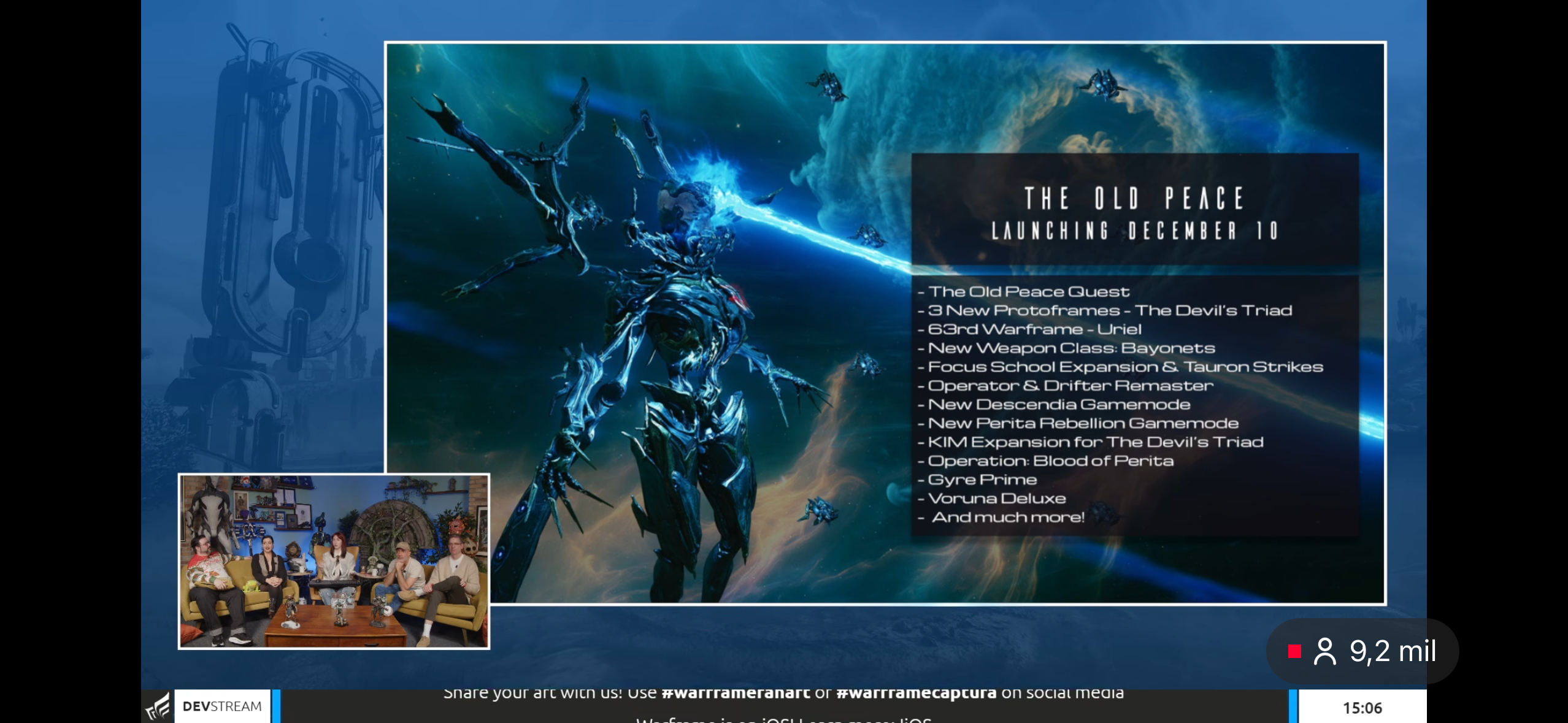This screenshot has width=1568, height=723.
Task: Click the #warframecaptura hashtag in ticker
Action: [916, 694]
